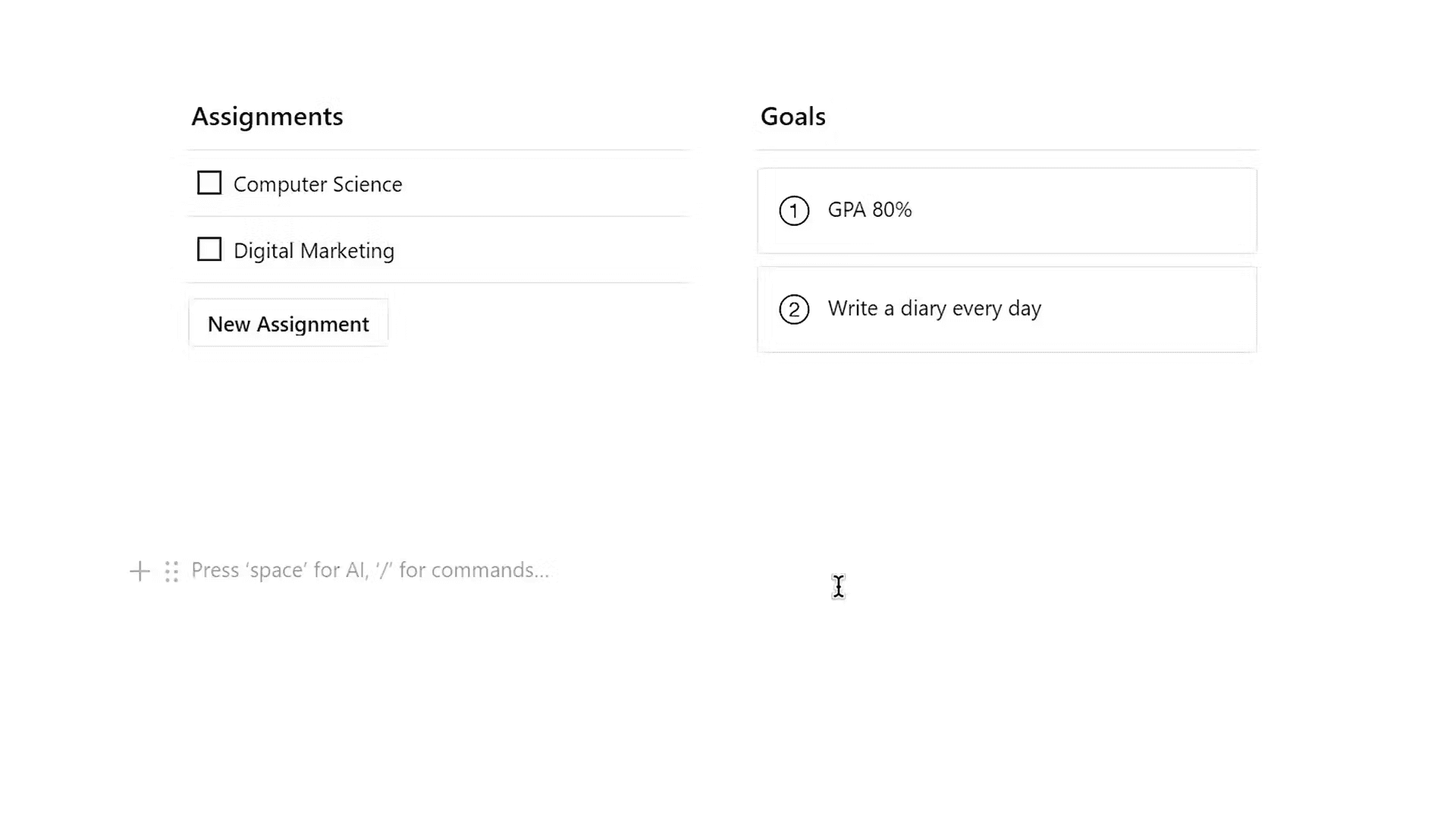Click blank space inside the GPA 80% callout
Image resolution: width=1456 pixels, height=819 pixels.
coord(1100,211)
